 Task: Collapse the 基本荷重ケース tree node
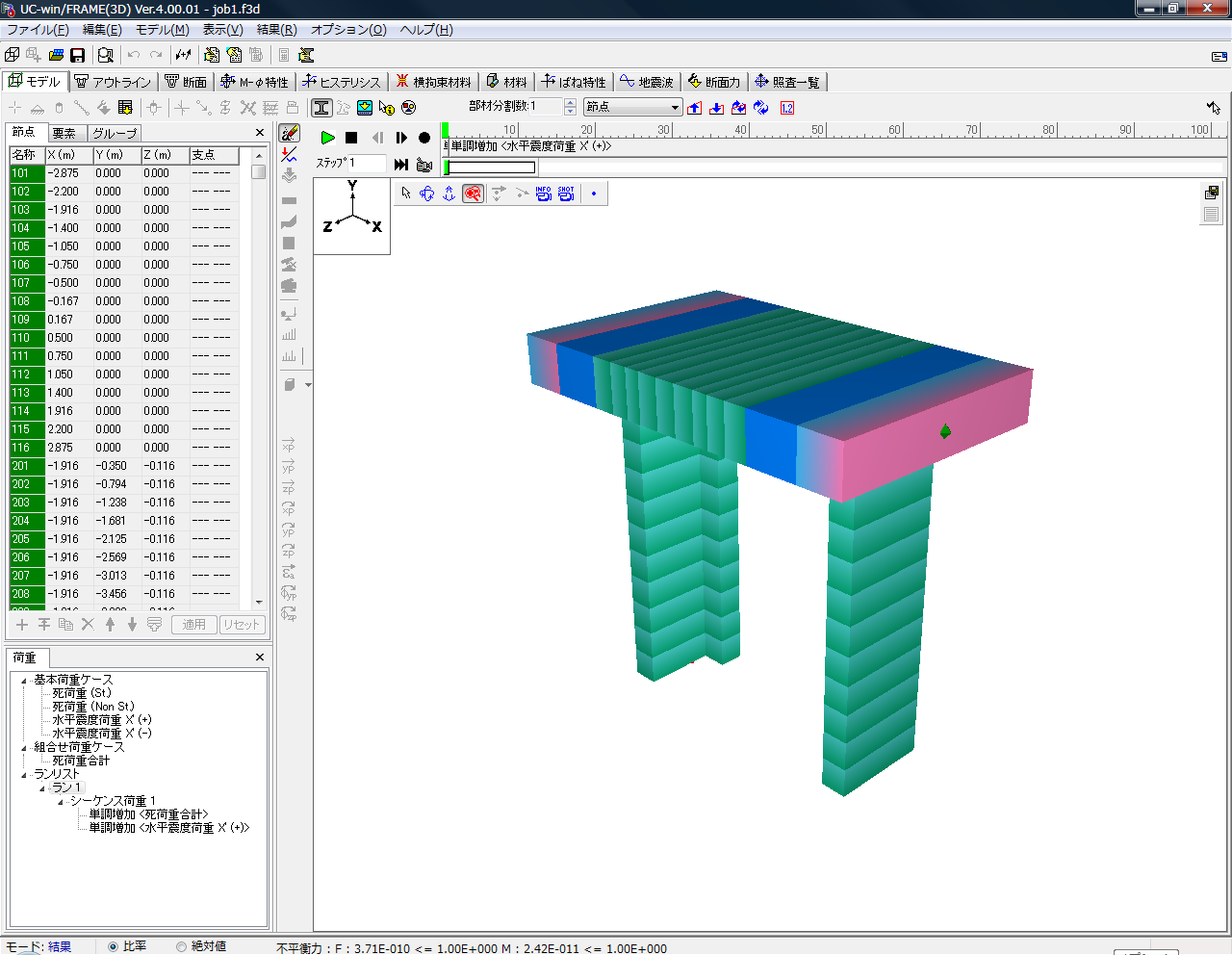[x=24, y=681]
